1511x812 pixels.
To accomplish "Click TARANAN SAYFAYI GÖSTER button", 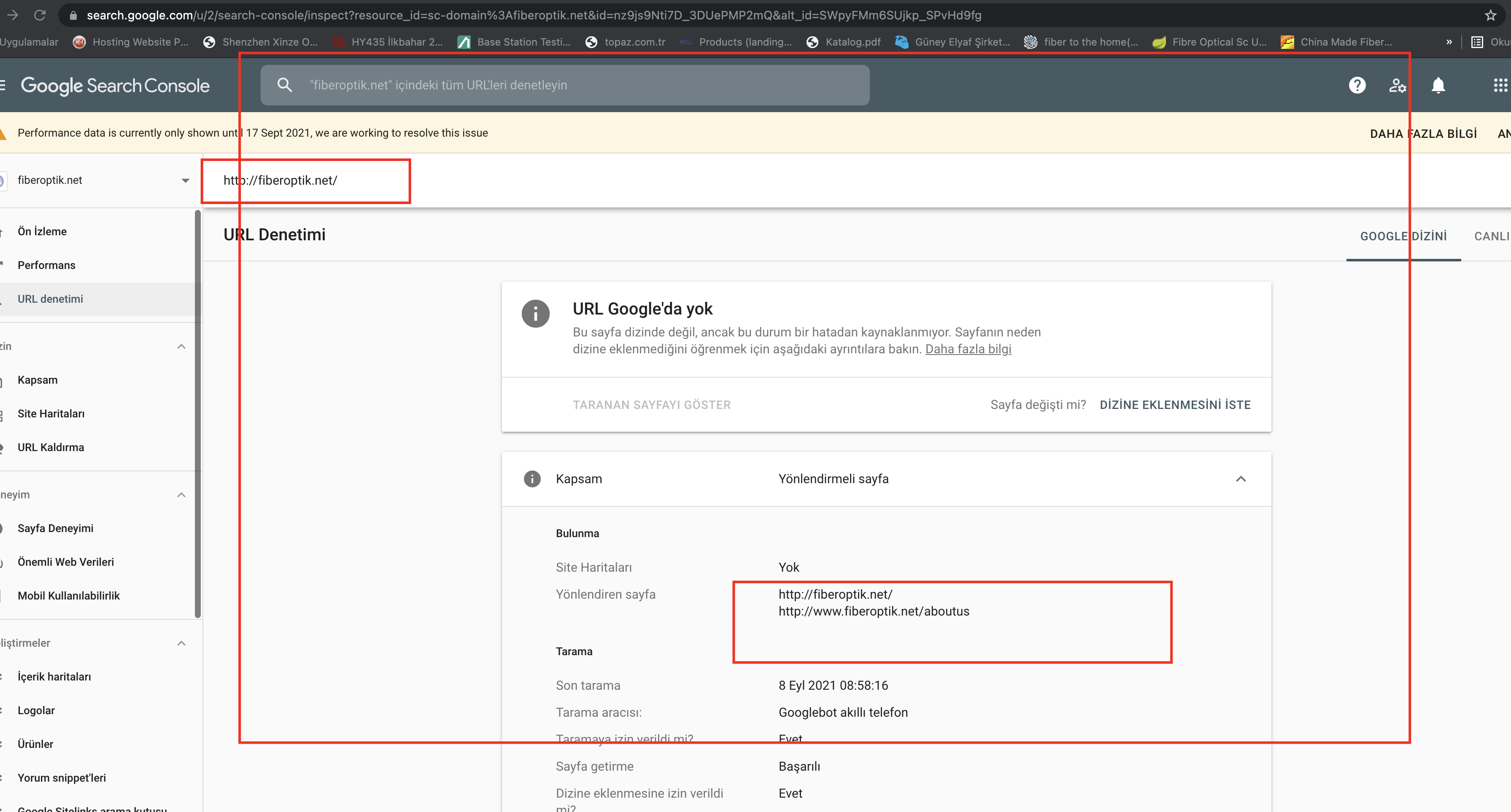I will 652,405.
